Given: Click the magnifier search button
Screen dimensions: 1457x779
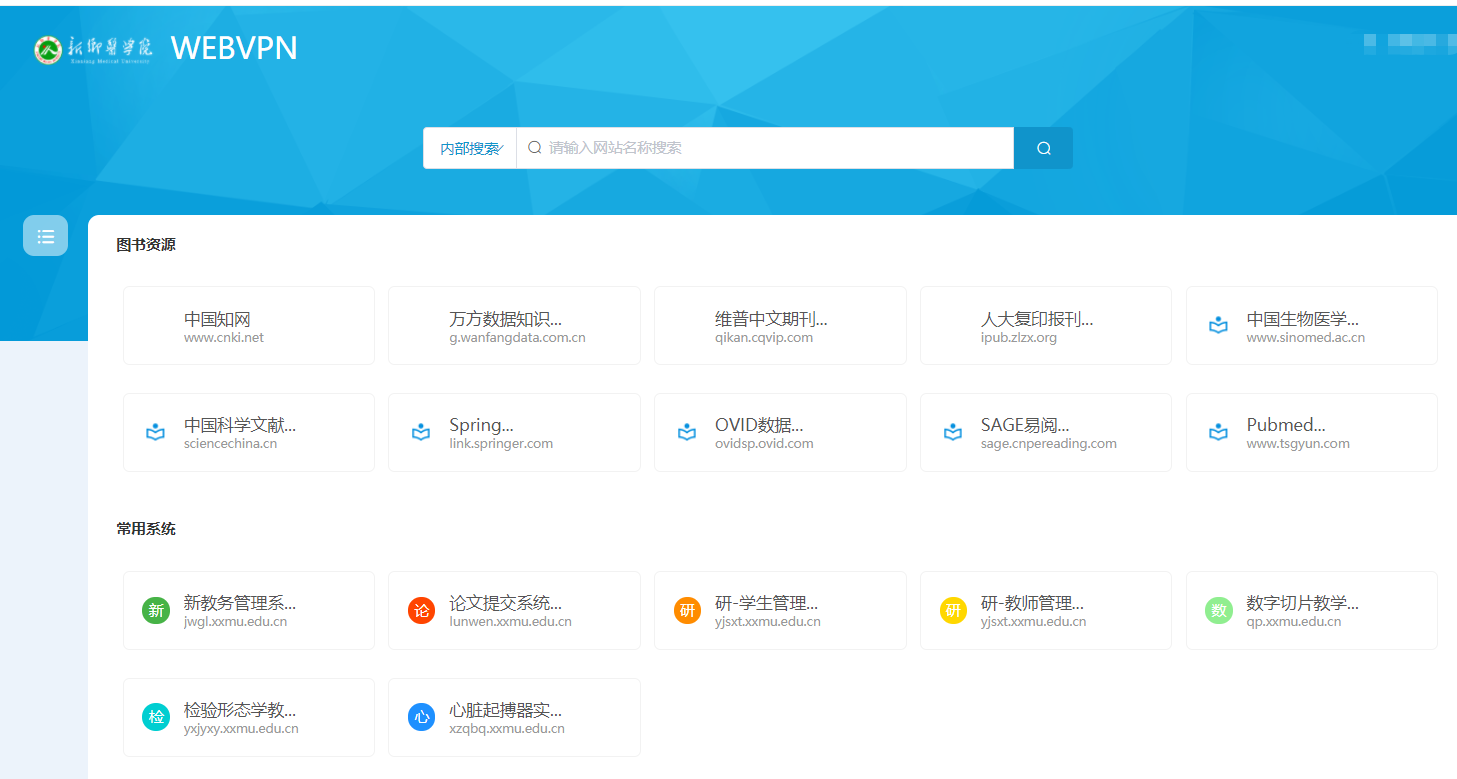Looking at the screenshot, I should tap(1043, 148).
